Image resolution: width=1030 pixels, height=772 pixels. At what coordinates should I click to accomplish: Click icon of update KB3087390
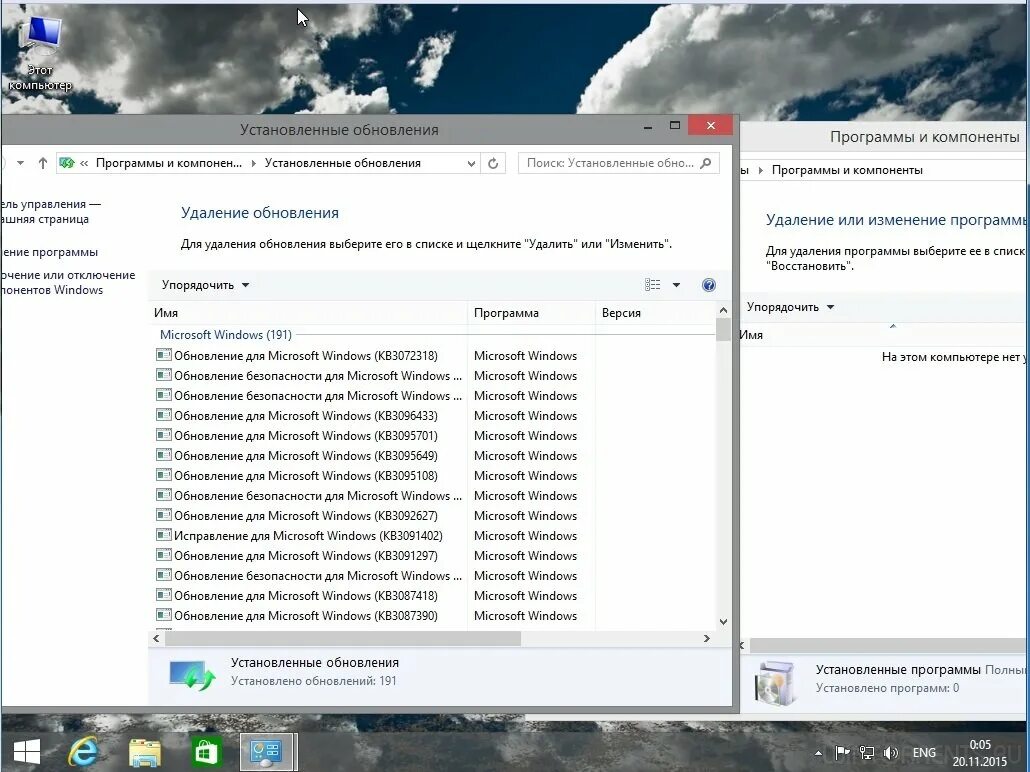coord(164,615)
